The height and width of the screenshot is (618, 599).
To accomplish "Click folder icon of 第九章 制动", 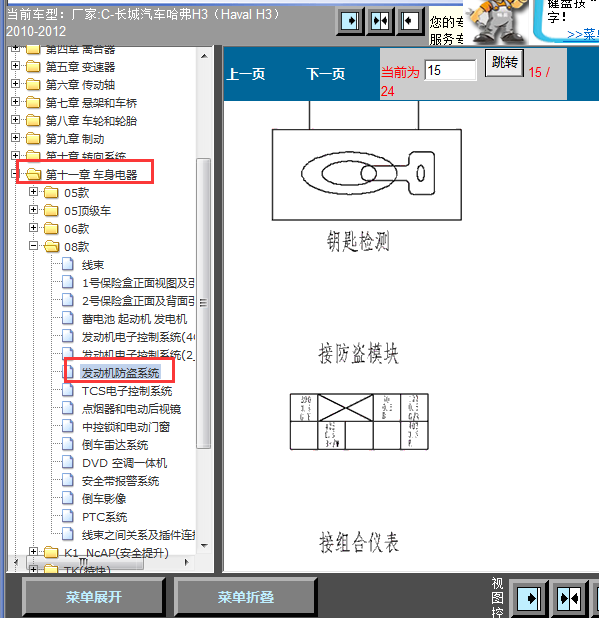I will click(x=33, y=138).
